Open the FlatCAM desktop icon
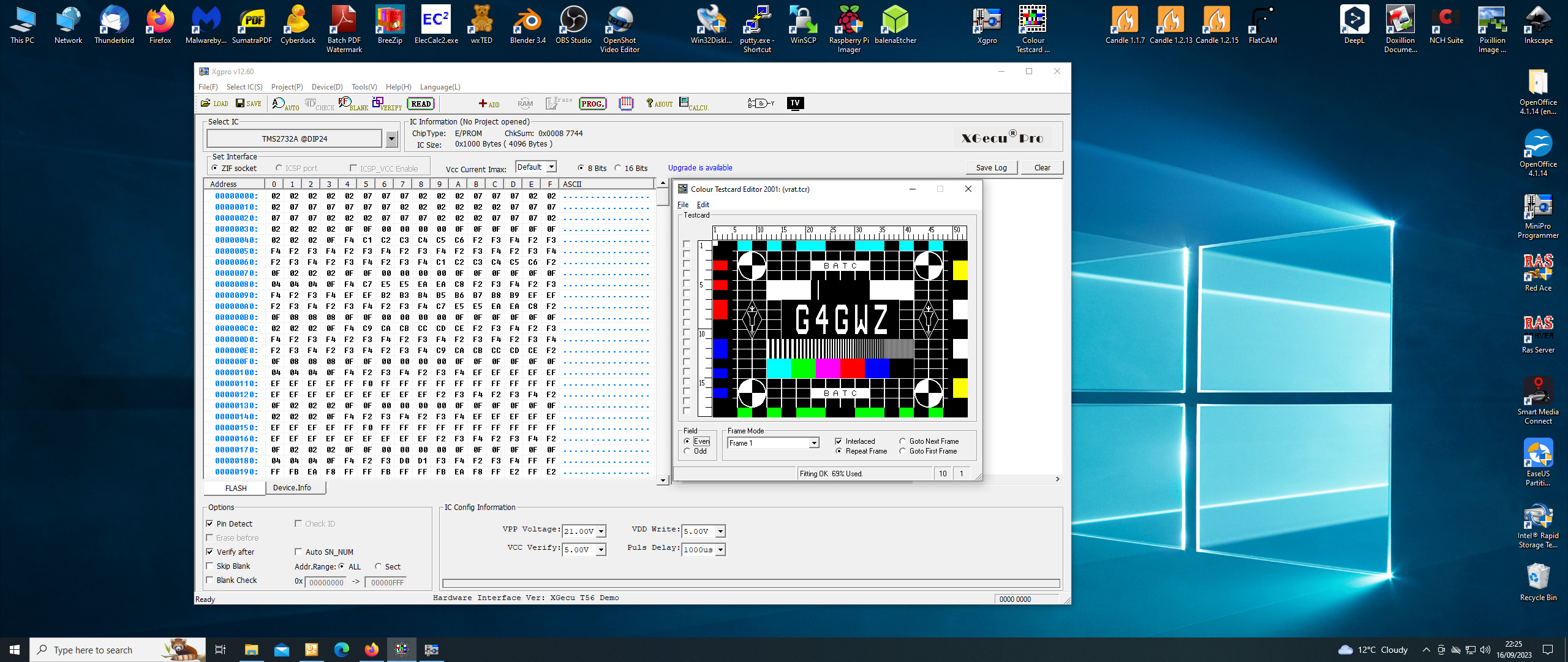Viewport: 1568px width, 662px height. pyautogui.click(x=1262, y=26)
